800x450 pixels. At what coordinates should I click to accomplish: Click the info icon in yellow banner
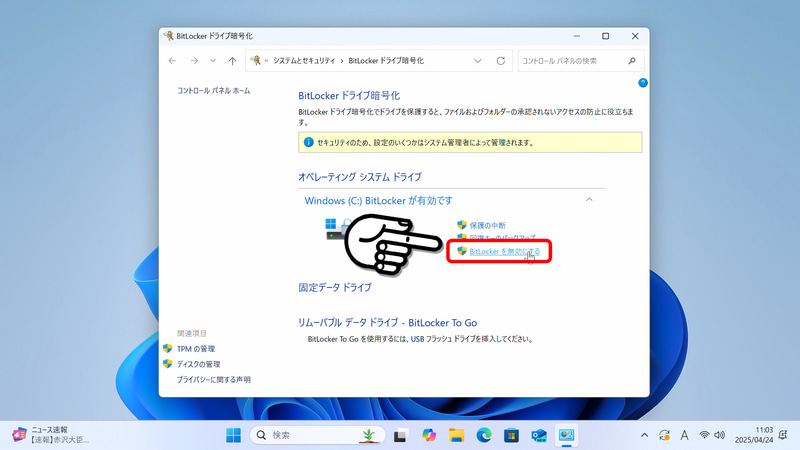[309, 142]
